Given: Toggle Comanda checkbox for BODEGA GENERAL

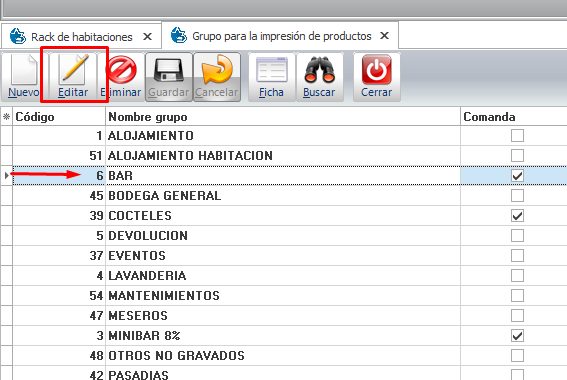Looking at the screenshot, I should coord(517,196).
